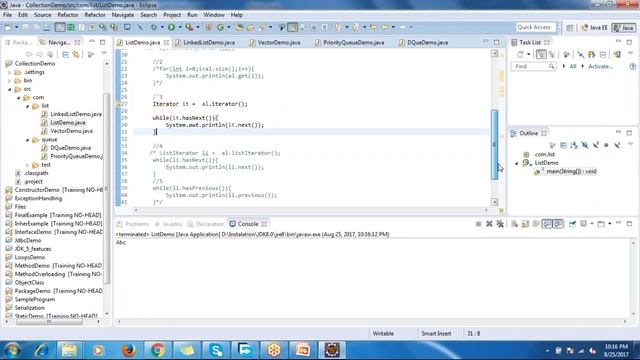This screenshot has width=640, height=360.
Task: Click the Open Type icon in toolbar
Action: 240,27
